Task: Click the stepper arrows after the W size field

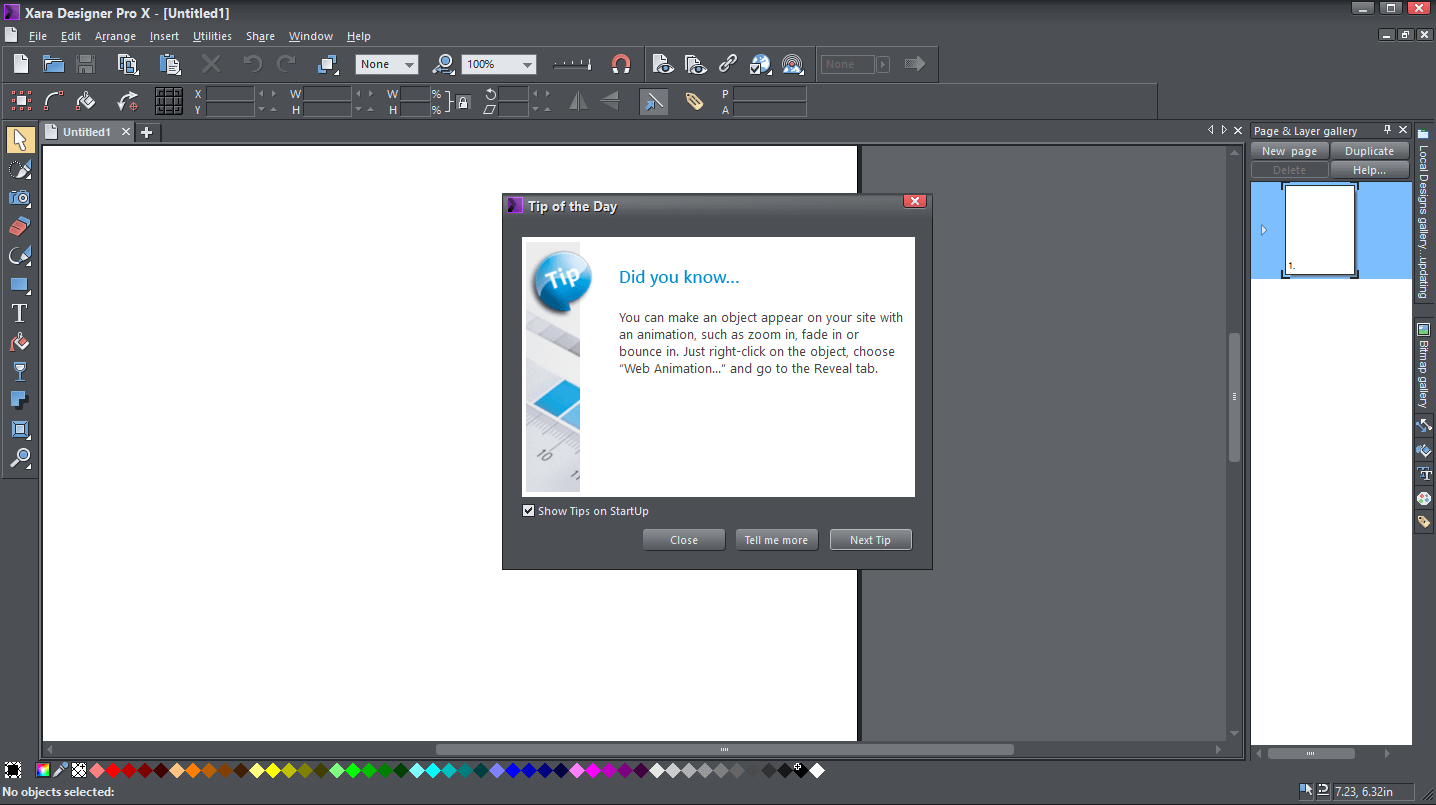Action: [365, 94]
